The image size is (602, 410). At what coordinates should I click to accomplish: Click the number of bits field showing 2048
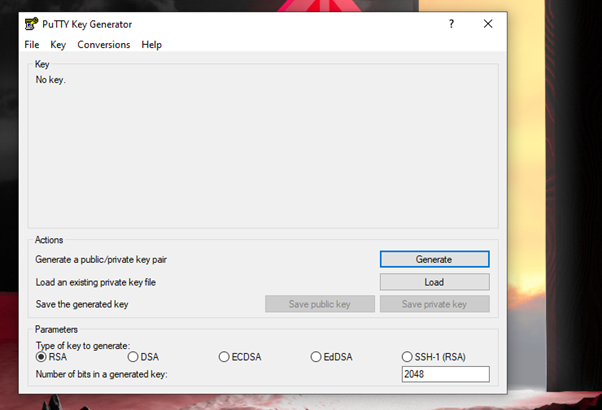coord(446,374)
